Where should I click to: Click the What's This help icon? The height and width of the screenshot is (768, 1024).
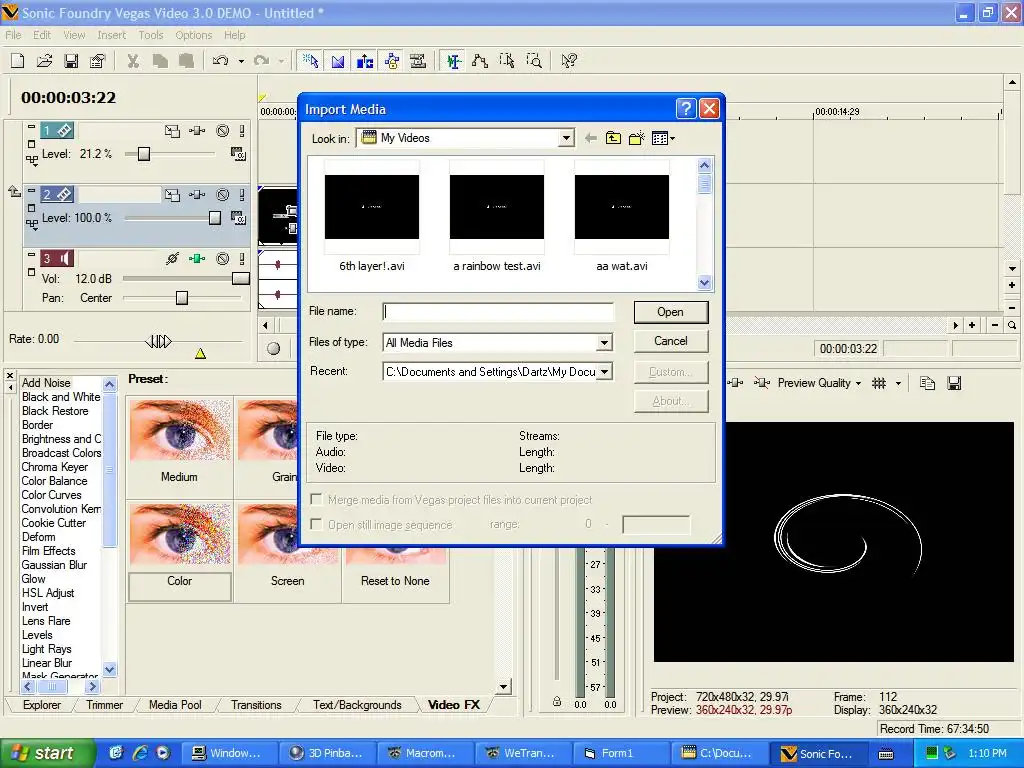pos(569,61)
